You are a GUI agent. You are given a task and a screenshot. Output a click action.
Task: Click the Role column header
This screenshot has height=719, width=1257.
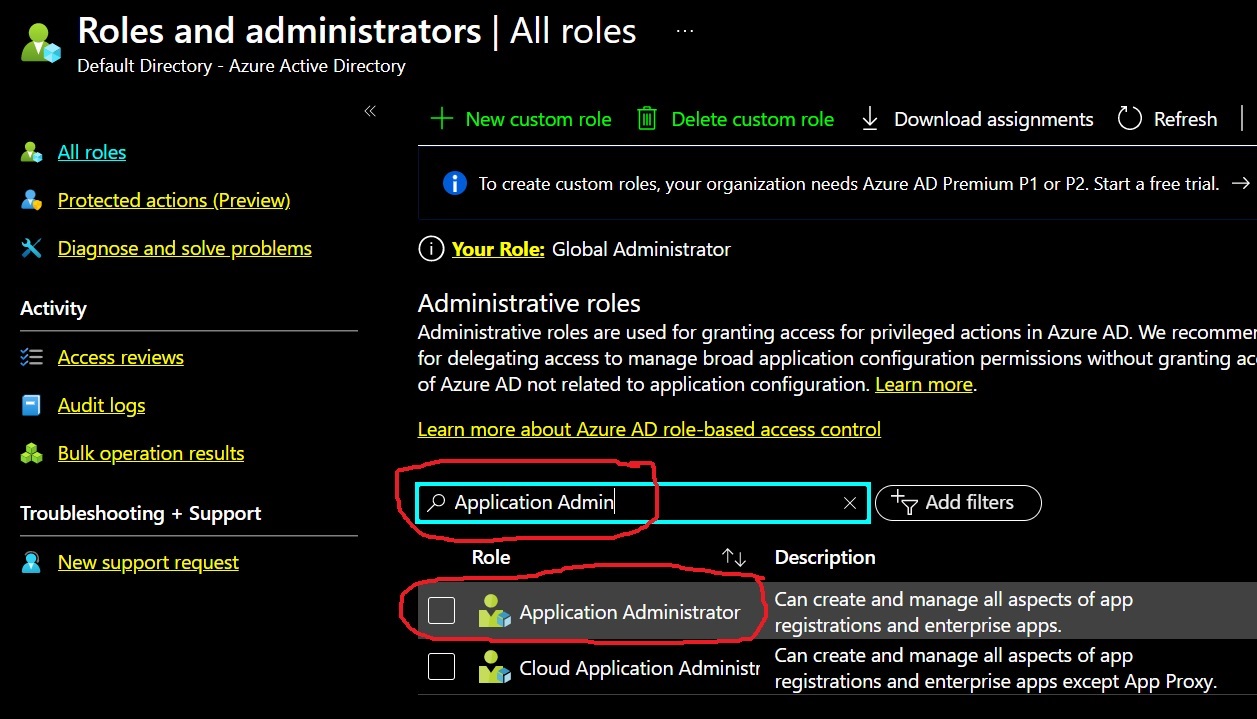(x=491, y=557)
